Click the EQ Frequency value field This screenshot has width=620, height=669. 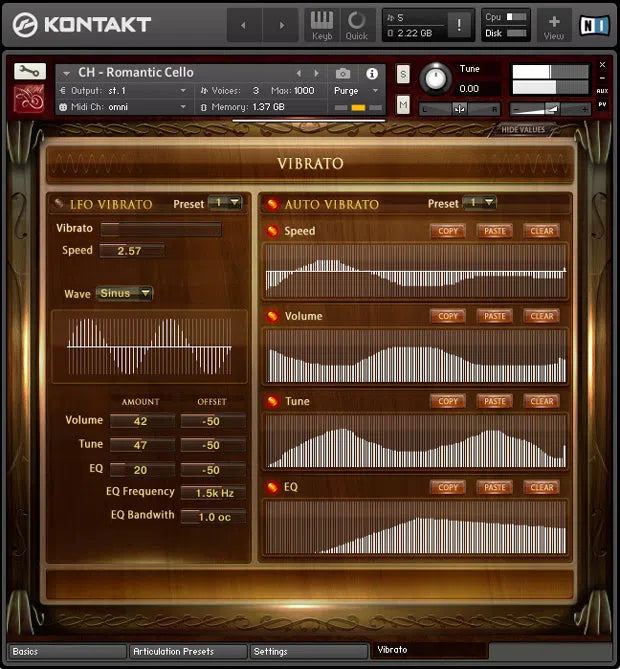pos(213,493)
